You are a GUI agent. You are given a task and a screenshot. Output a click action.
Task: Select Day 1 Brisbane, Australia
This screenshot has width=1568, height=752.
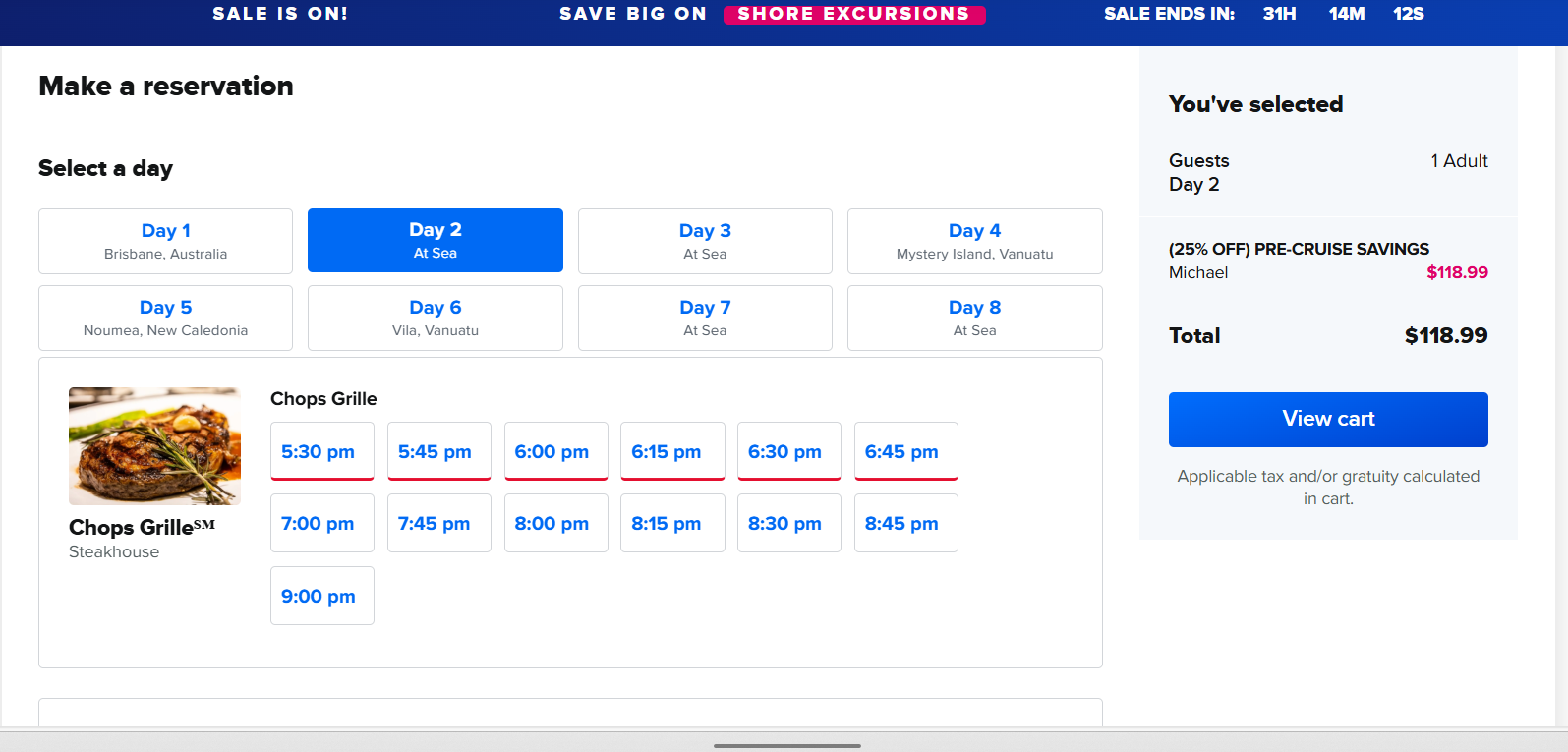click(x=165, y=241)
